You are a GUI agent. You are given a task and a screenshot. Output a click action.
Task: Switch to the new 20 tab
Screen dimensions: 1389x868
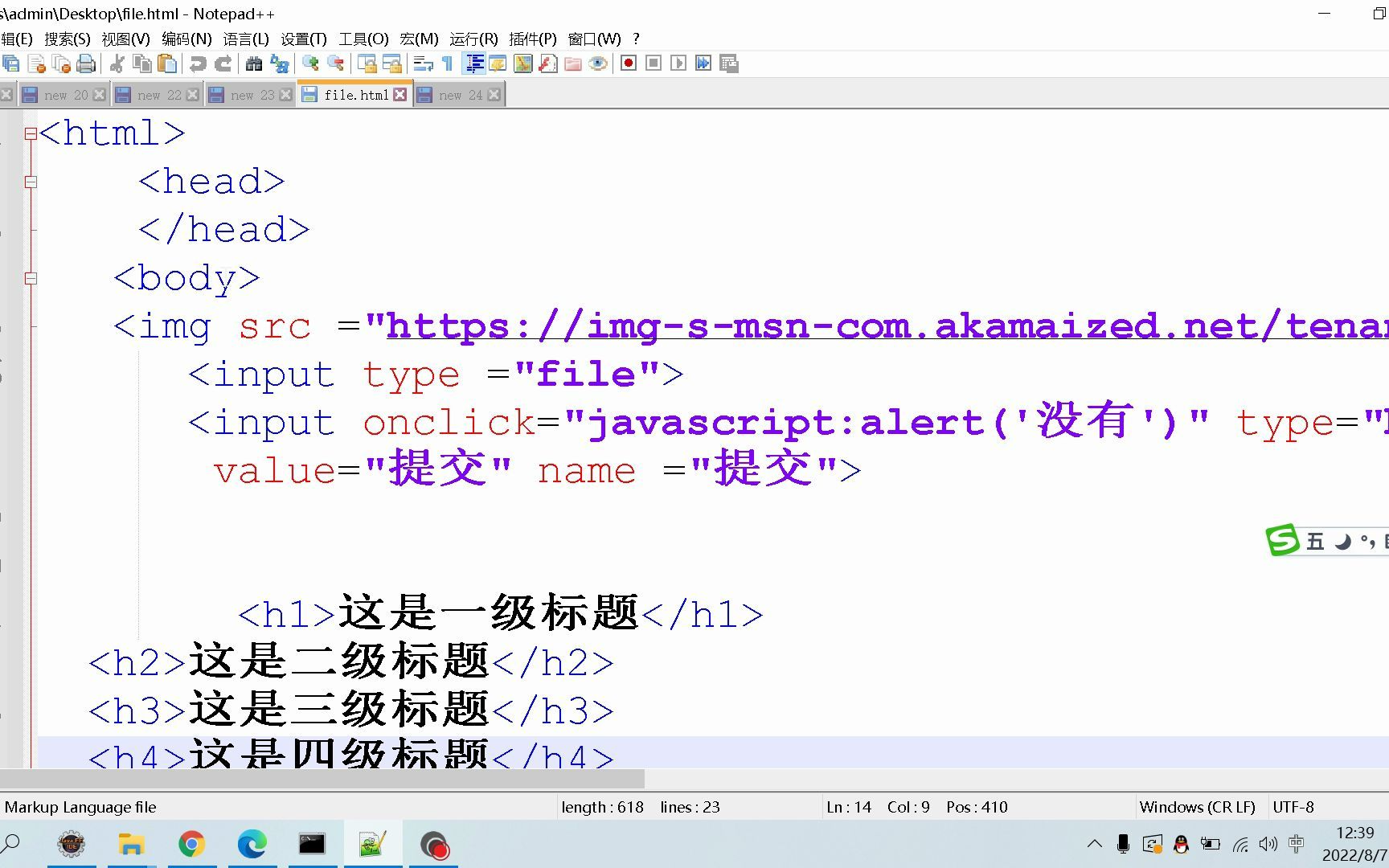coord(64,95)
